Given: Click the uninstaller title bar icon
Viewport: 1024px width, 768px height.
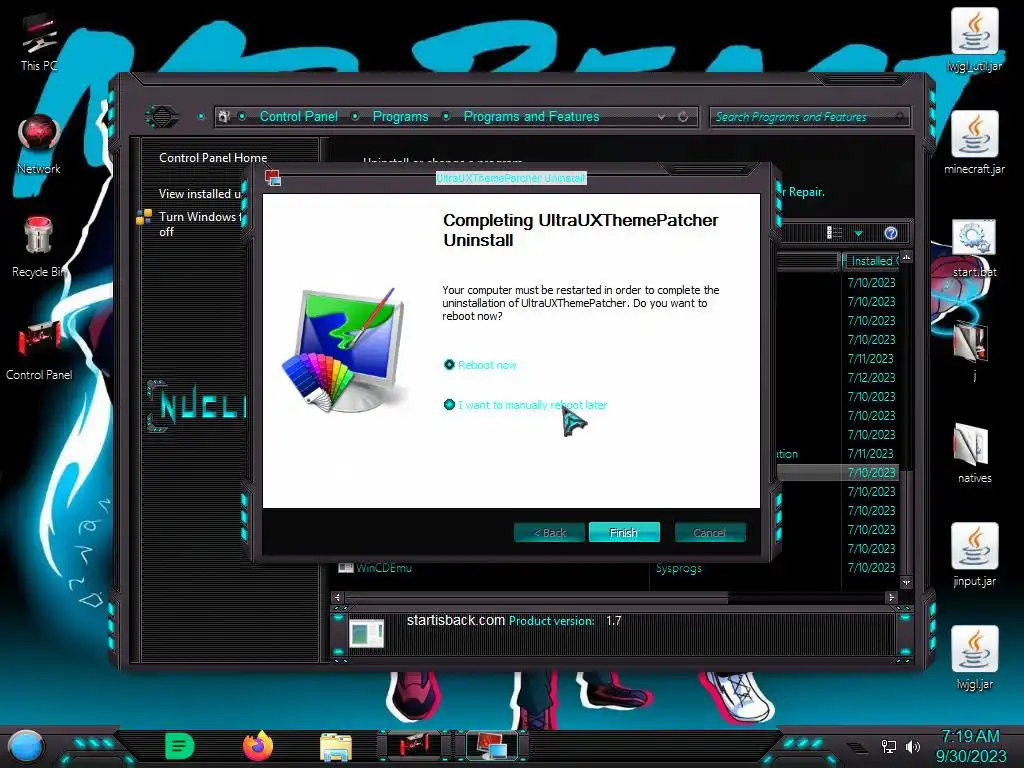Looking at the screenshot, I should [273, 178].
